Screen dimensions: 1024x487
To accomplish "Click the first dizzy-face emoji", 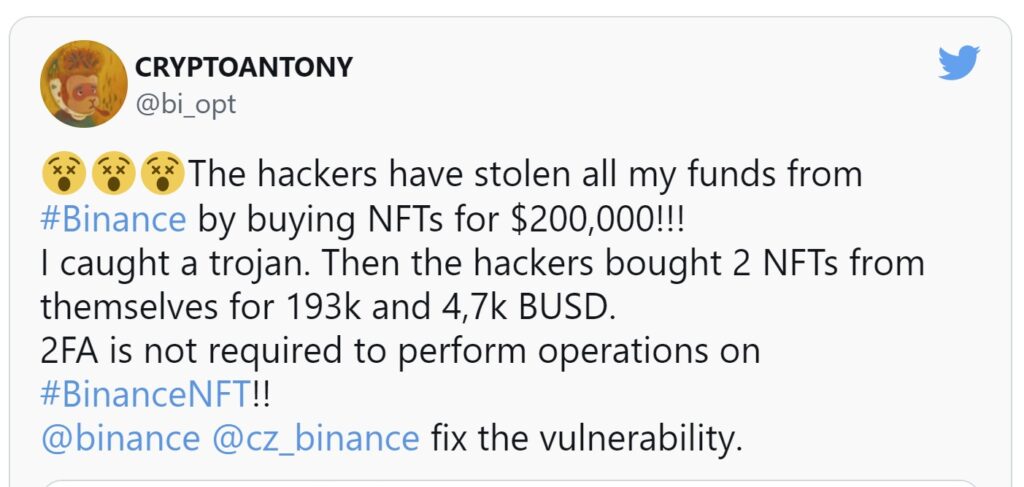I will point(61,176).
